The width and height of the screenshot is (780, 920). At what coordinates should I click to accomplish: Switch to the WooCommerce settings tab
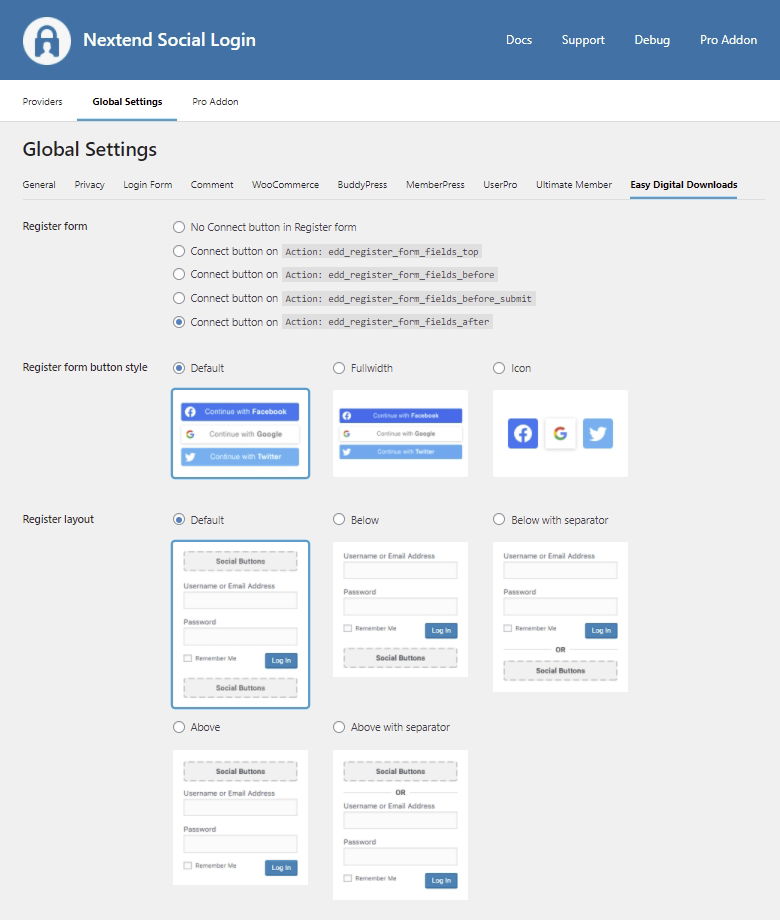[285, 185]
